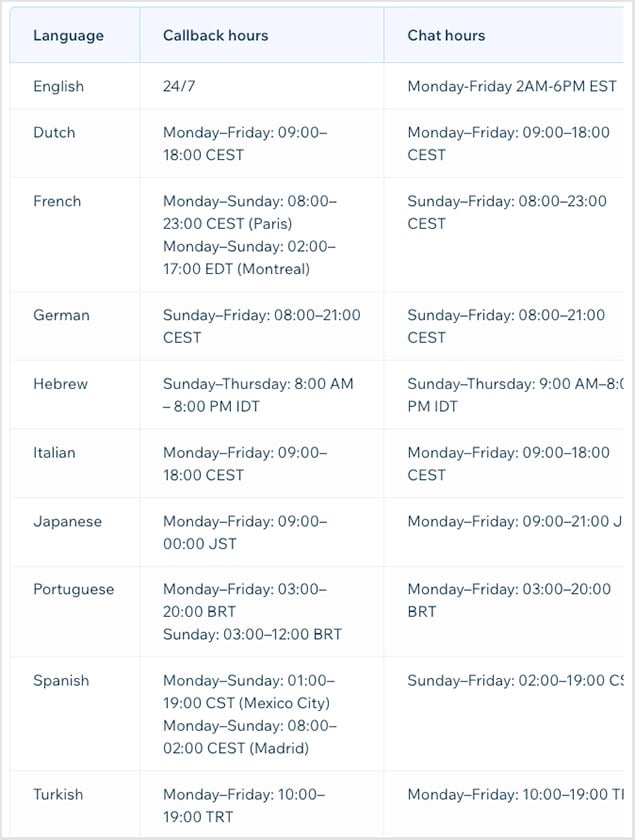635x840 pixels.
Task: Click the Language column header
Action: tap(68, 36)
